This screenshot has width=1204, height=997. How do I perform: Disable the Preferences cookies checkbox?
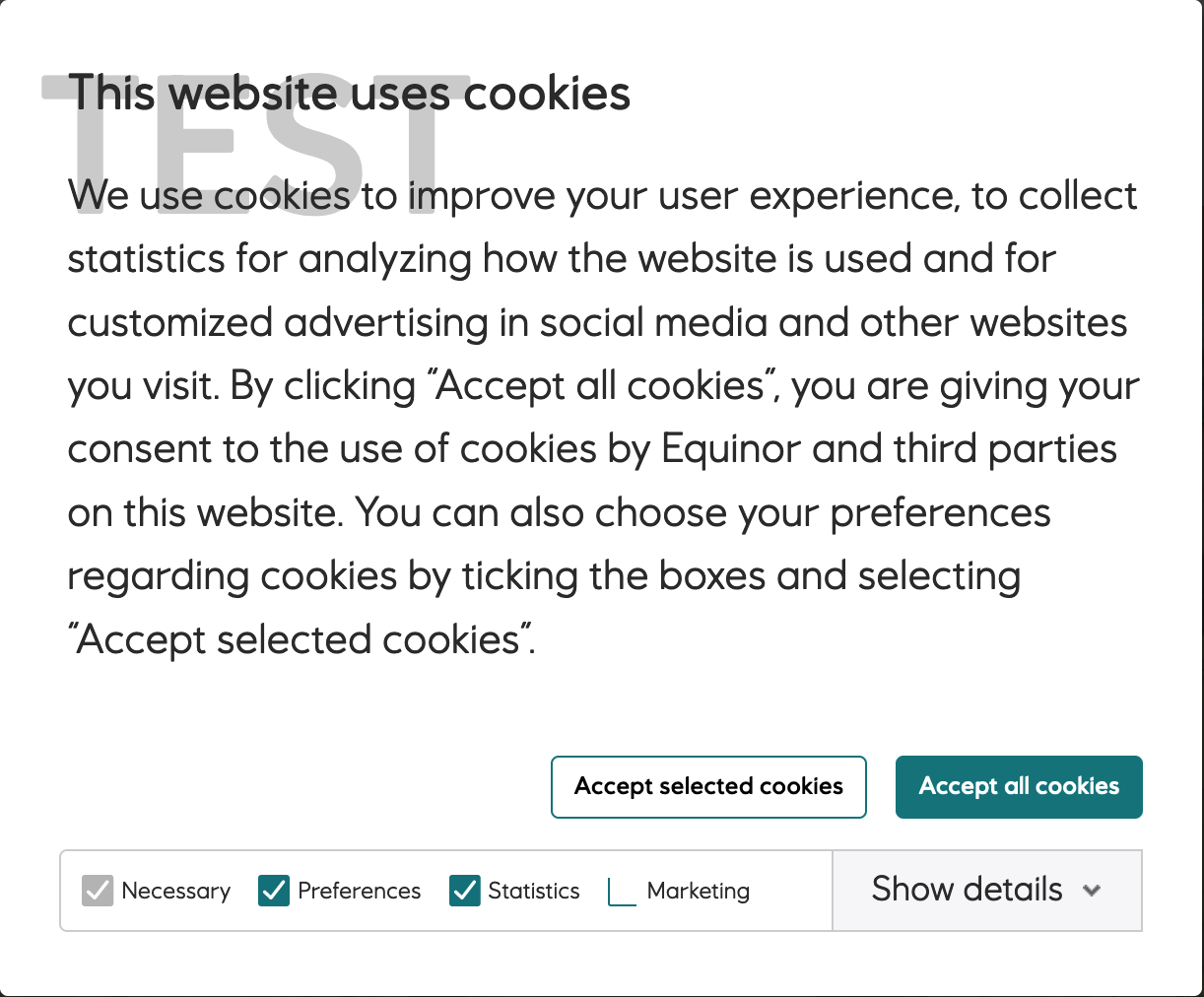tap(273, 891)
